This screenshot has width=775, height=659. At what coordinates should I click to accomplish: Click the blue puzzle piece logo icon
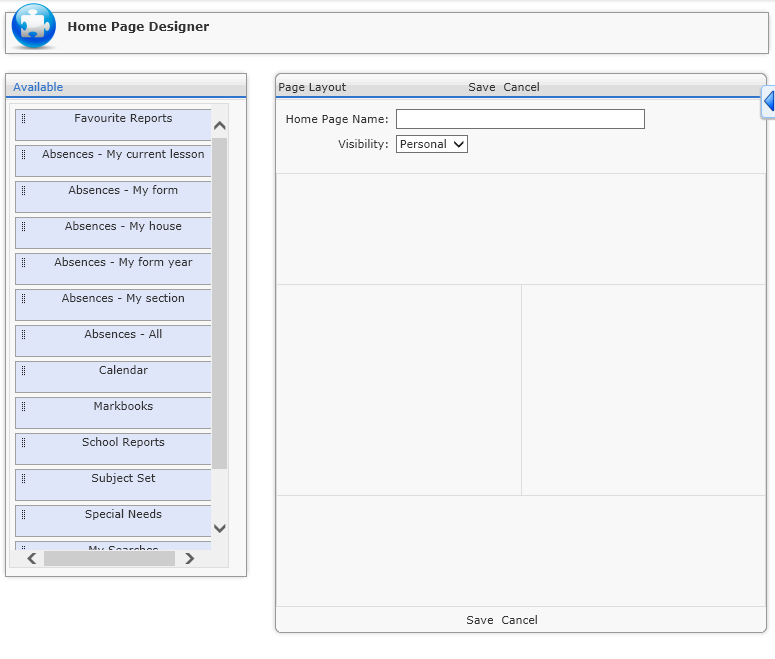pos(34,26)
